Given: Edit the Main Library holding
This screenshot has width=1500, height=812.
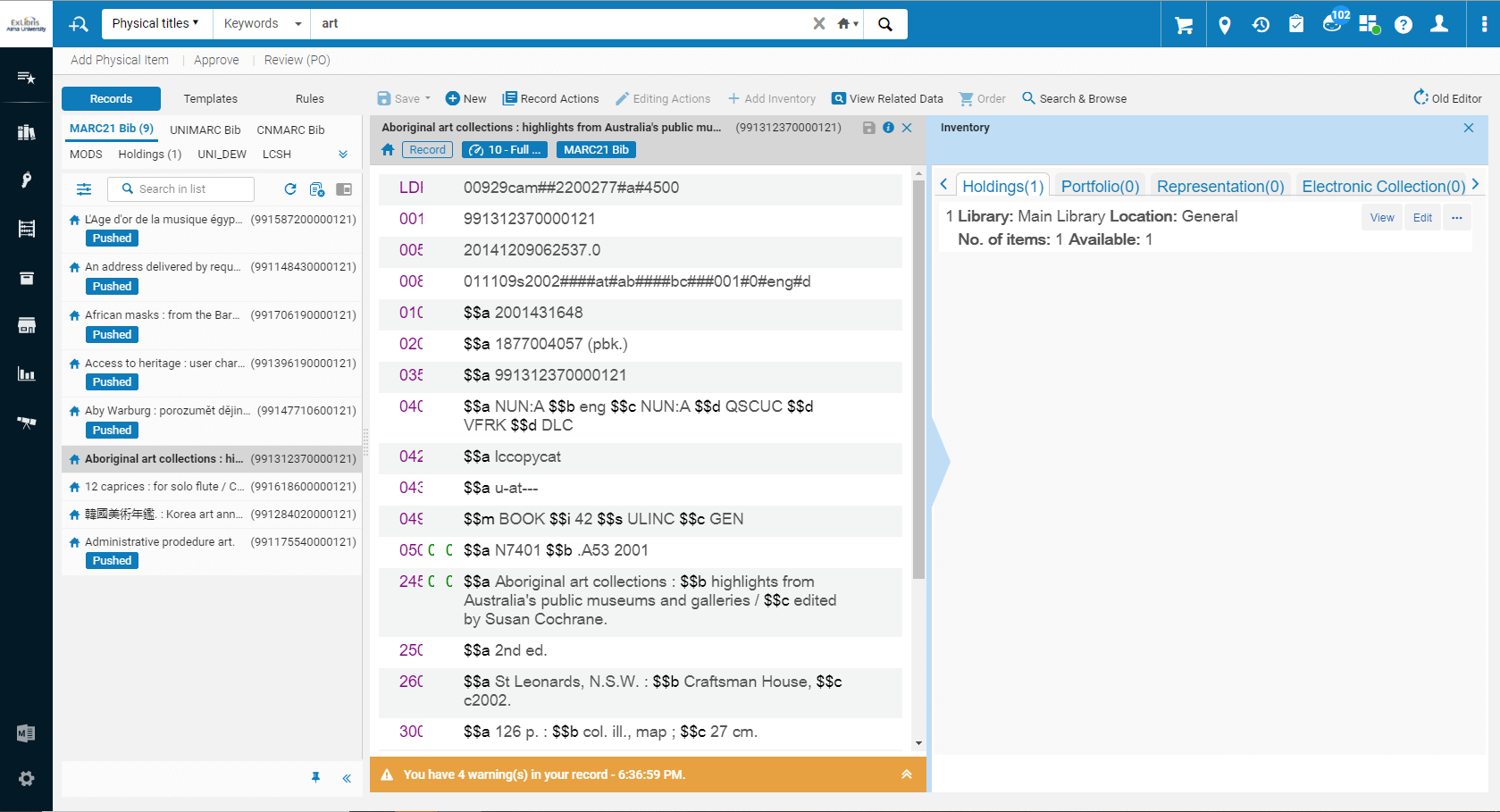Looking at the screenshot, I should 1422,217.
